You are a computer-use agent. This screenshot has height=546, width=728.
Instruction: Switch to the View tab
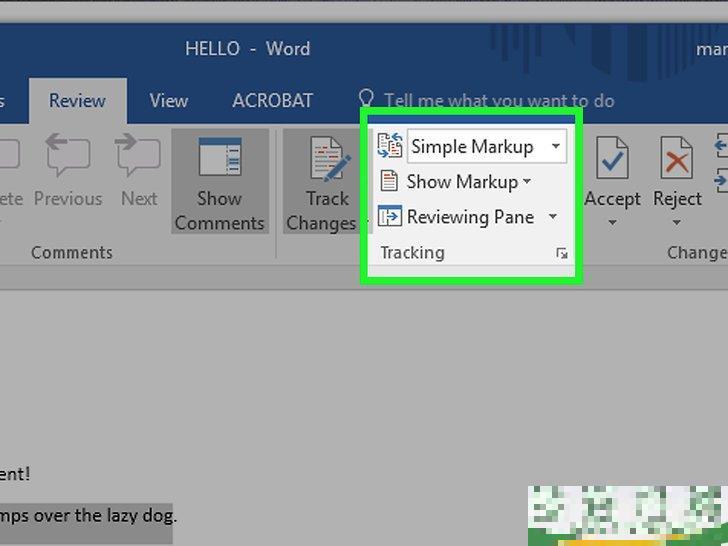pyautogui.click(x=168, y=100)
